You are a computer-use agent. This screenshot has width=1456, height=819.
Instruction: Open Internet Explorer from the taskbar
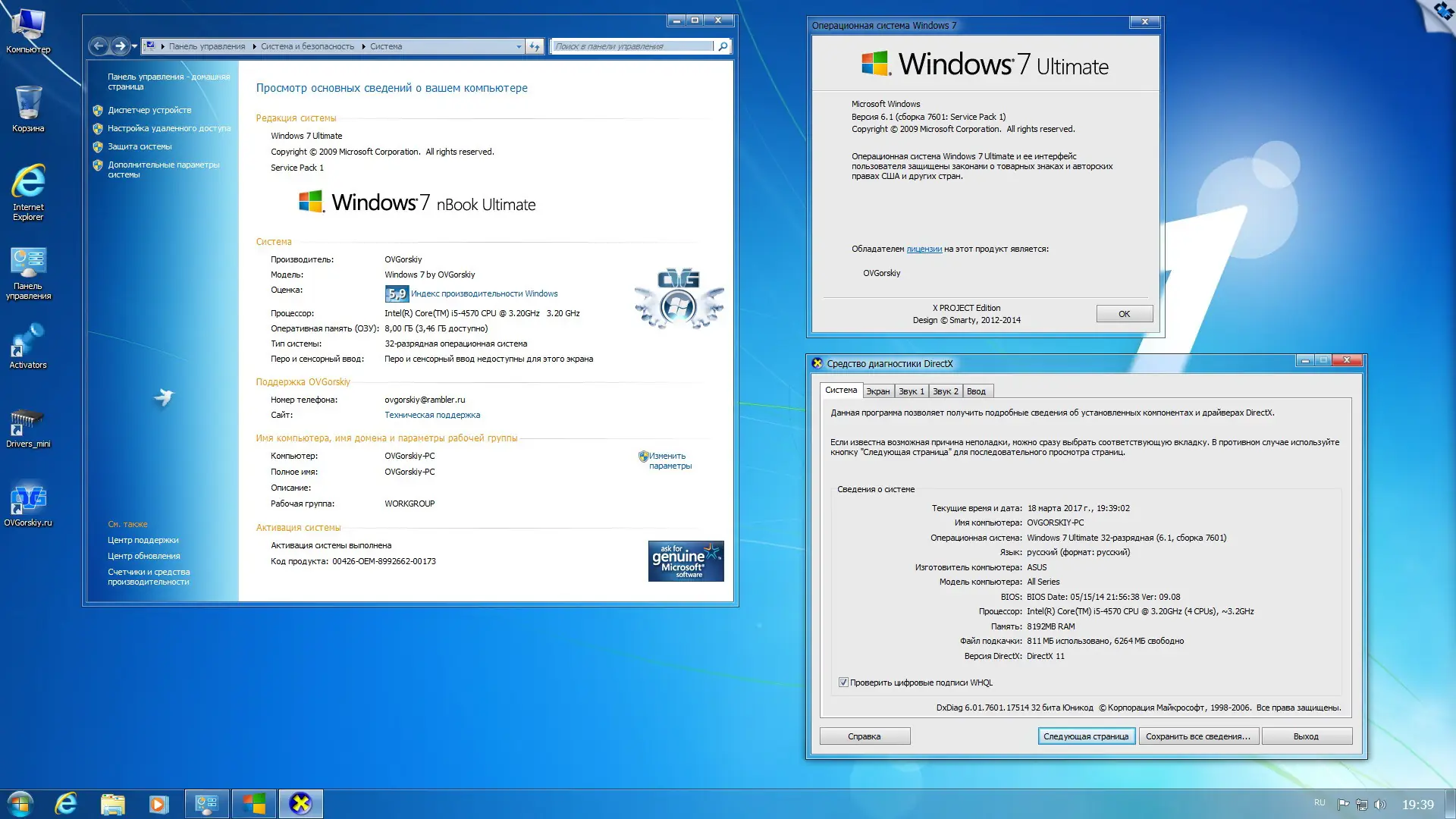tap(65, 803)
